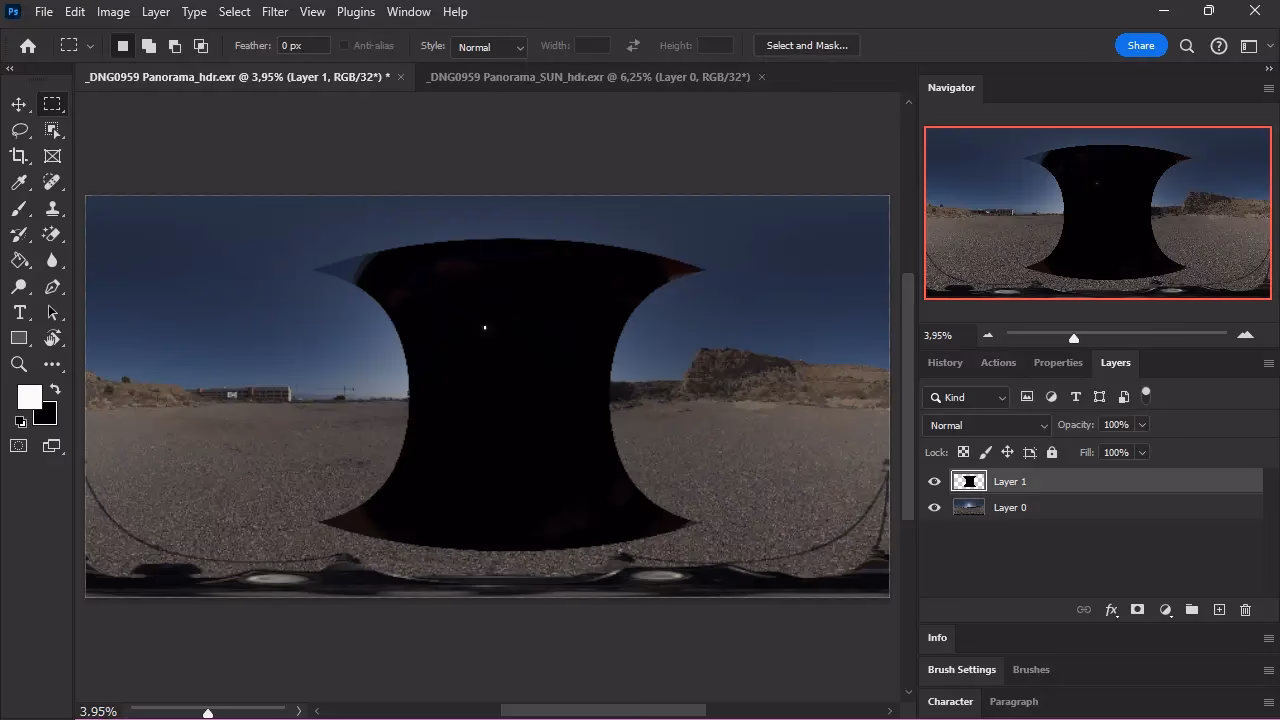1280x720 pixels.
Task: Hide Layer 0 visibility
Action: coord(933,507)
